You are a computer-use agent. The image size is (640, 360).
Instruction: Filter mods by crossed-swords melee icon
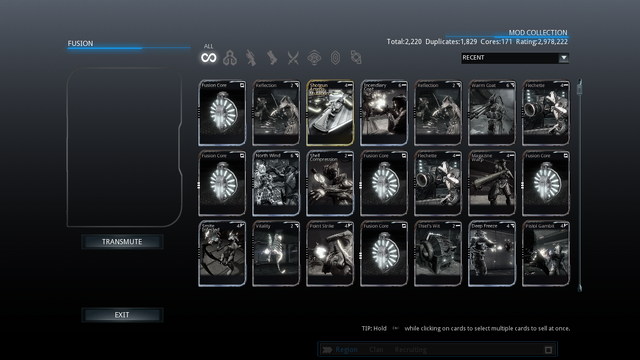point(293,58)
